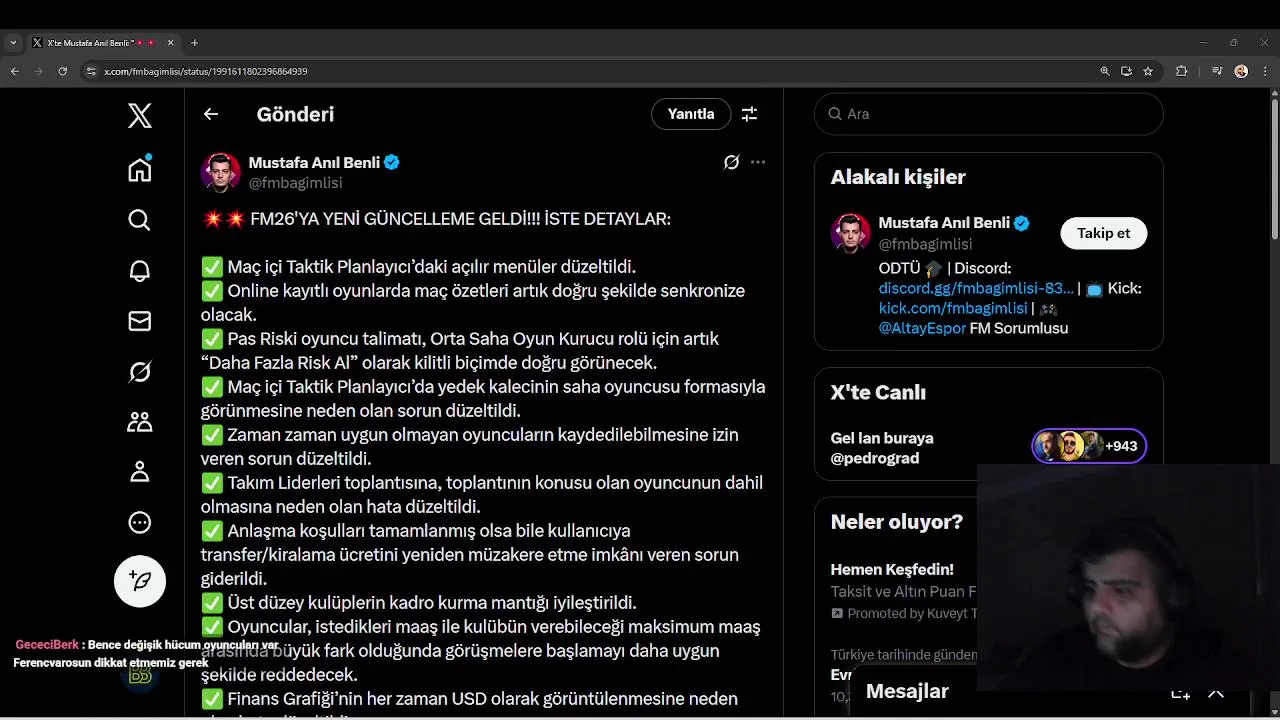Start new message in Mesajlar bar

pos(1180,692)
